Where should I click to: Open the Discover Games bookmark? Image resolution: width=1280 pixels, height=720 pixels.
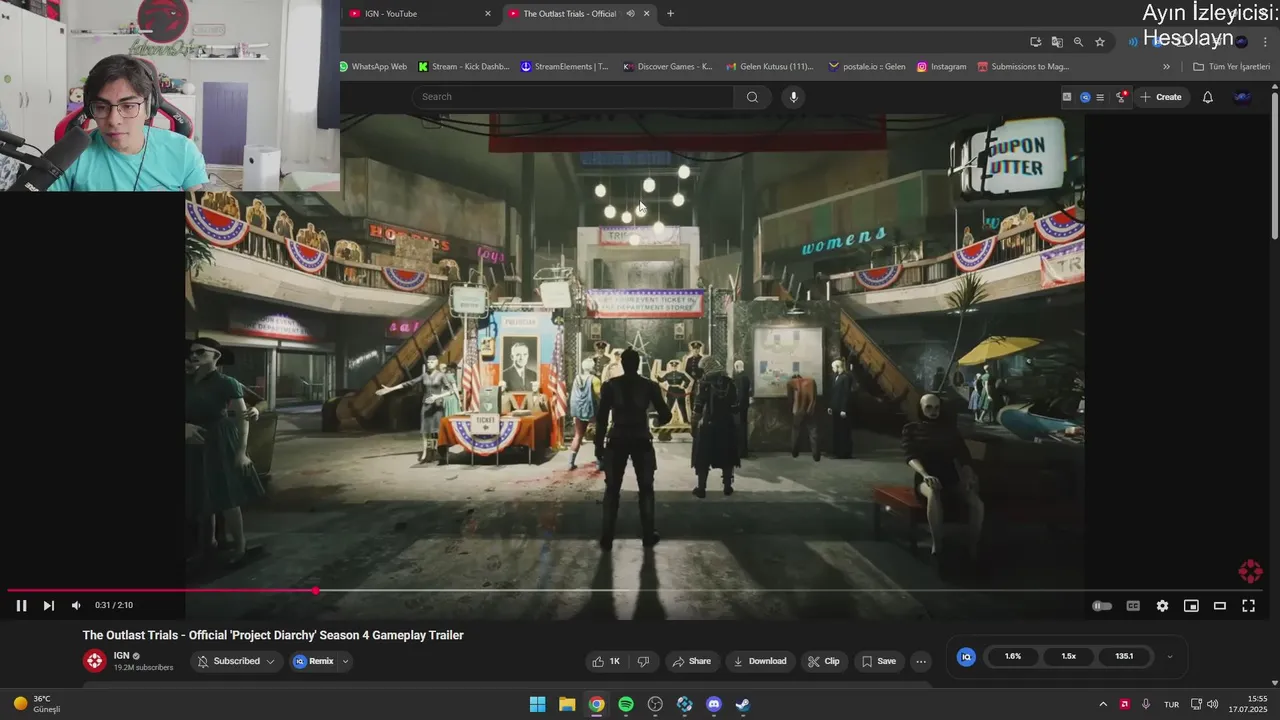[668, 67]
